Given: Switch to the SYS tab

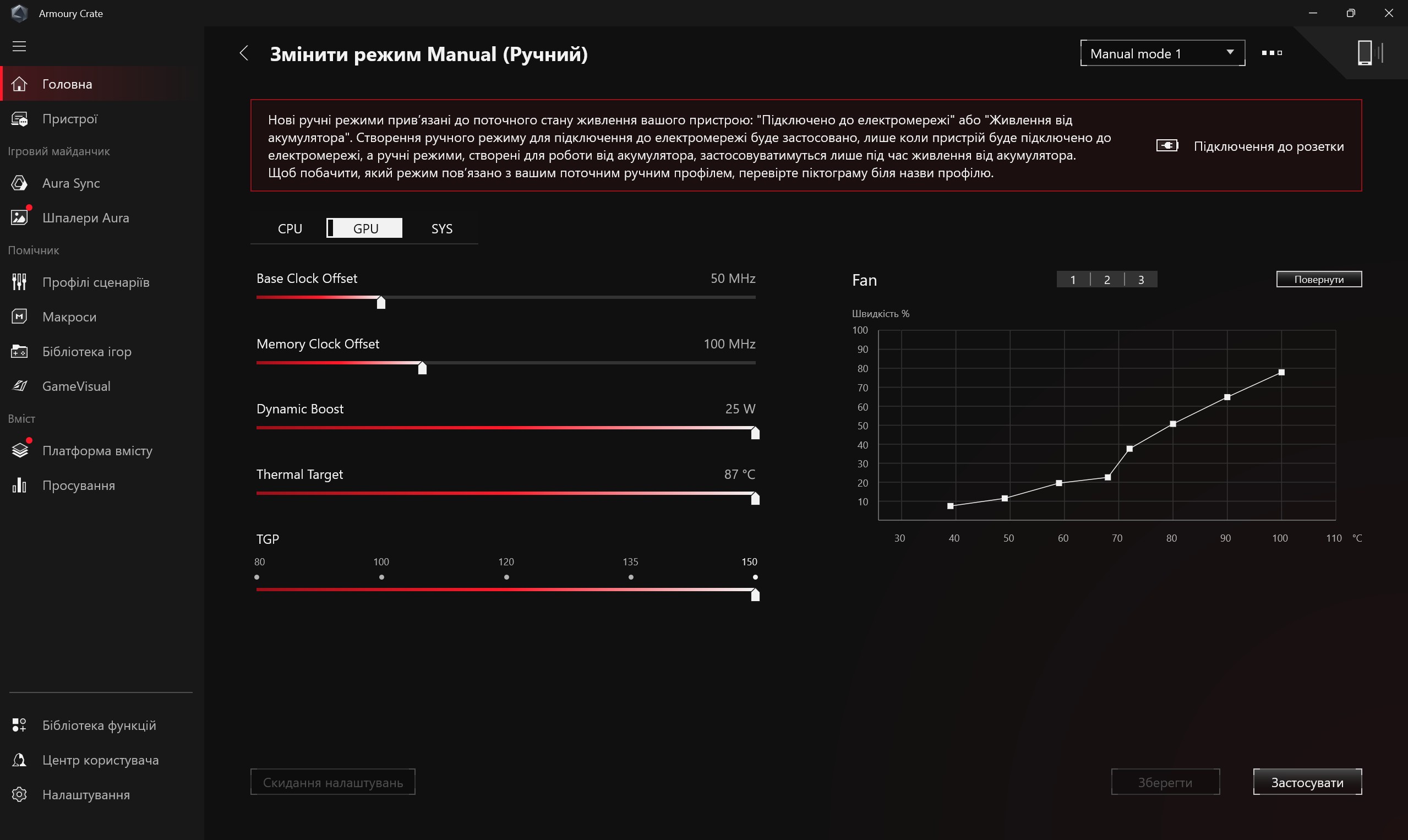Looking at the screenshot, I should 441,228.
